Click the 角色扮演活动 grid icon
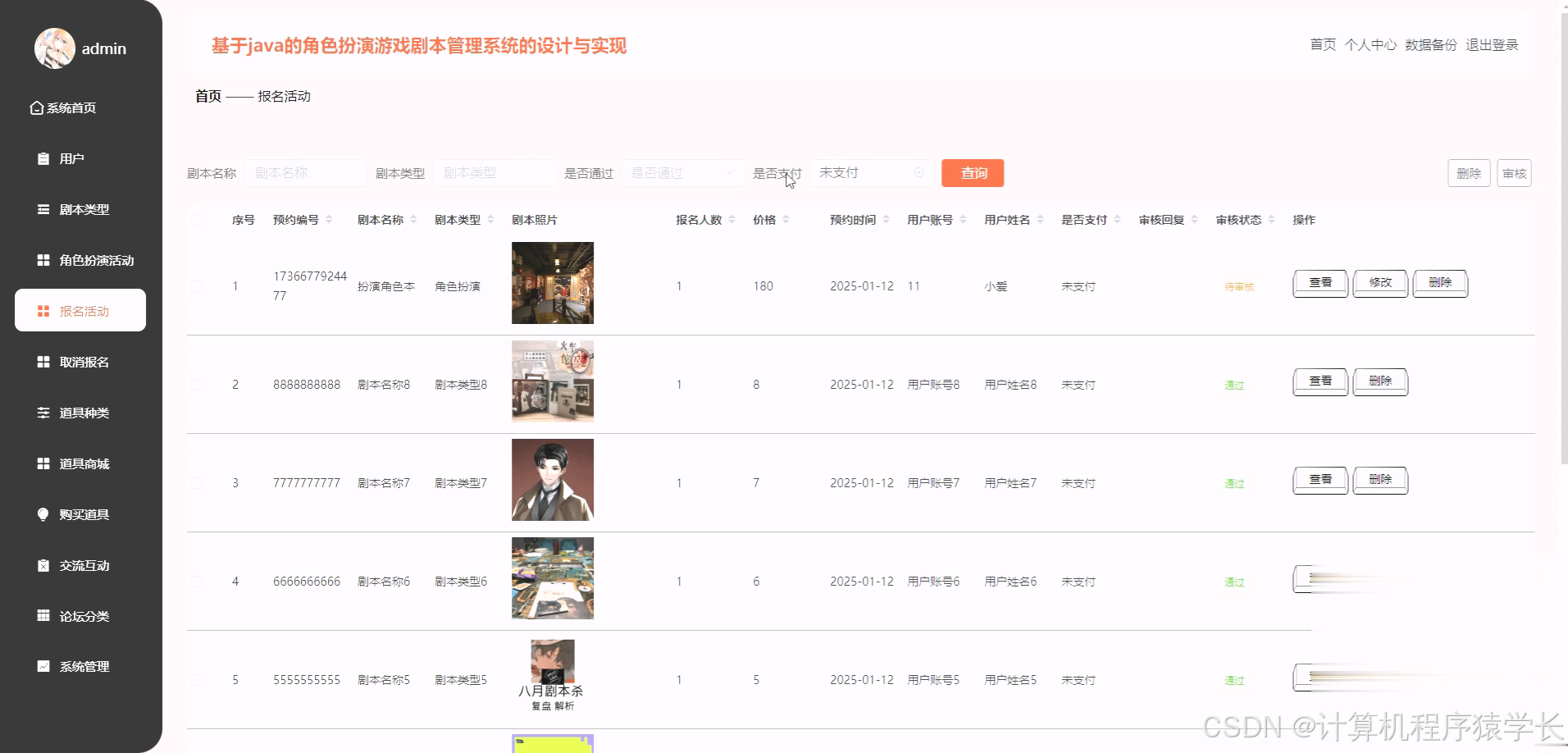1568x753 pixels. 43,260
